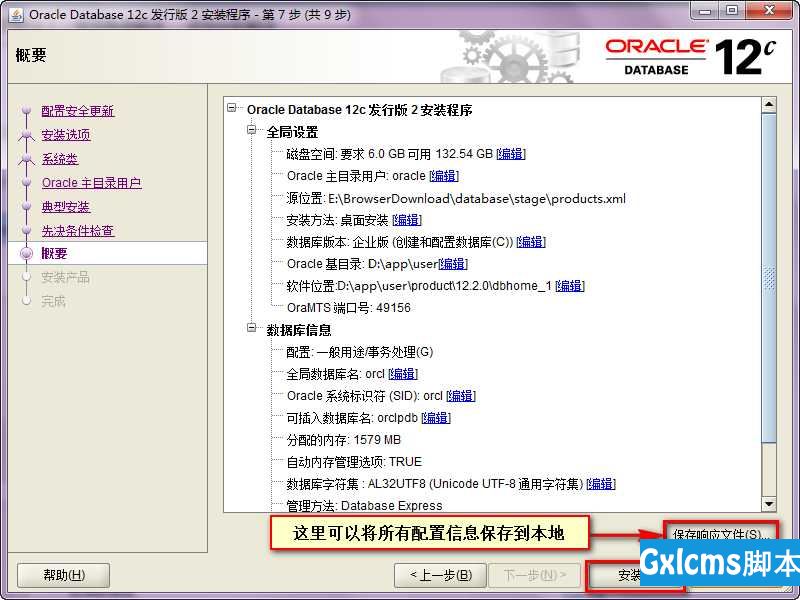Image resolution: width=800 pixels, height=600 pixels.
Task: Go back with the 上一步(B) button
Action: (x=441, y=576)
